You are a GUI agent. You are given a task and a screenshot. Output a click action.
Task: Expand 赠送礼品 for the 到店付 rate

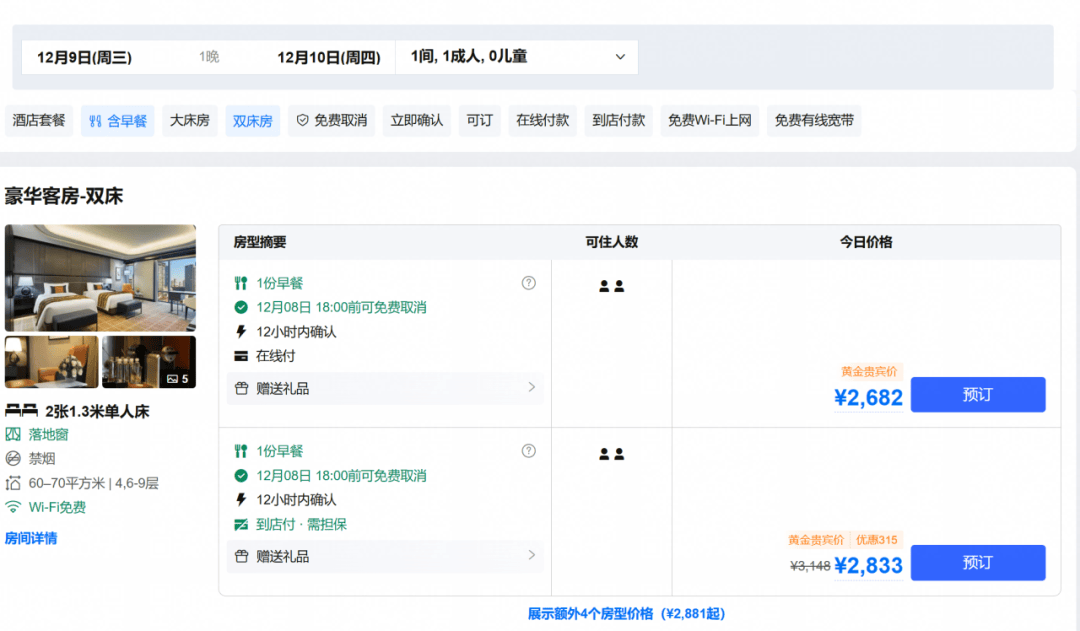pyautogui.click(x=385, y=556)
